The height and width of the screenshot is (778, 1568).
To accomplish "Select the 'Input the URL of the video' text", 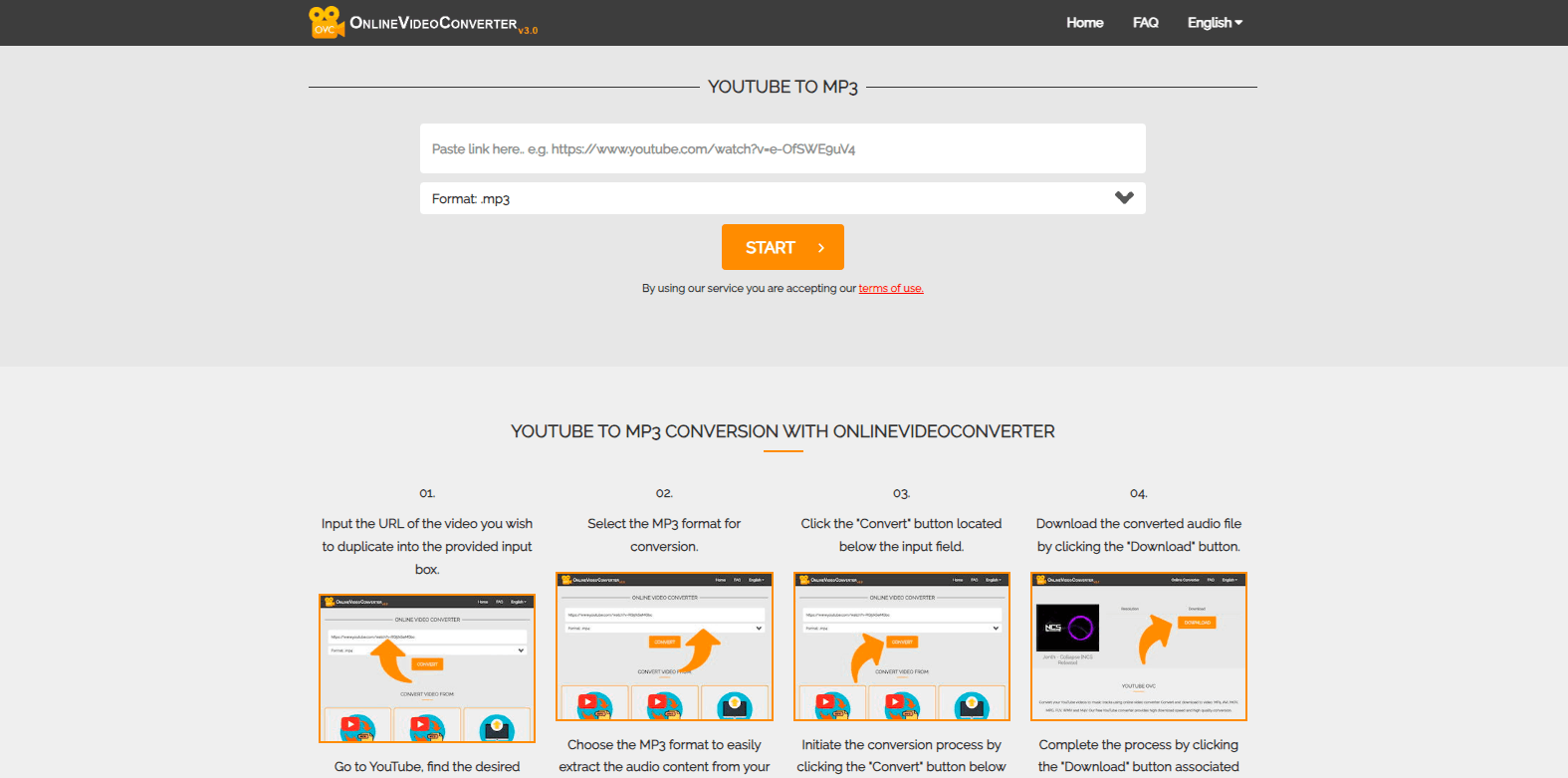I will pos(427,546).
